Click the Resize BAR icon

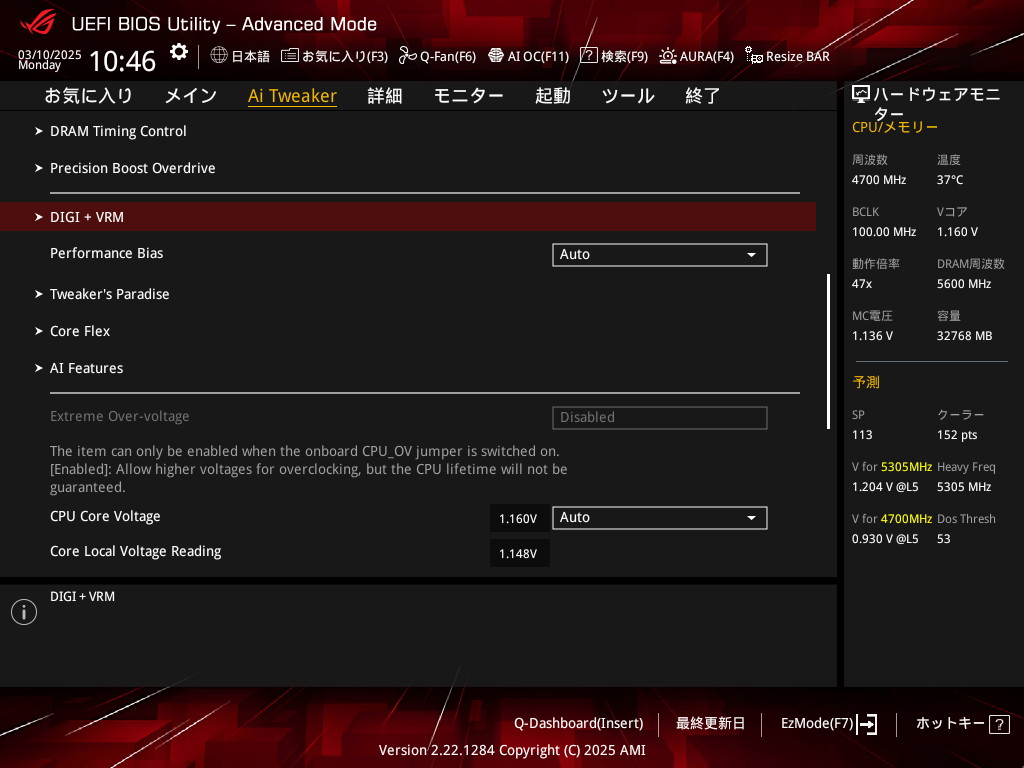(x=754, y=56)
